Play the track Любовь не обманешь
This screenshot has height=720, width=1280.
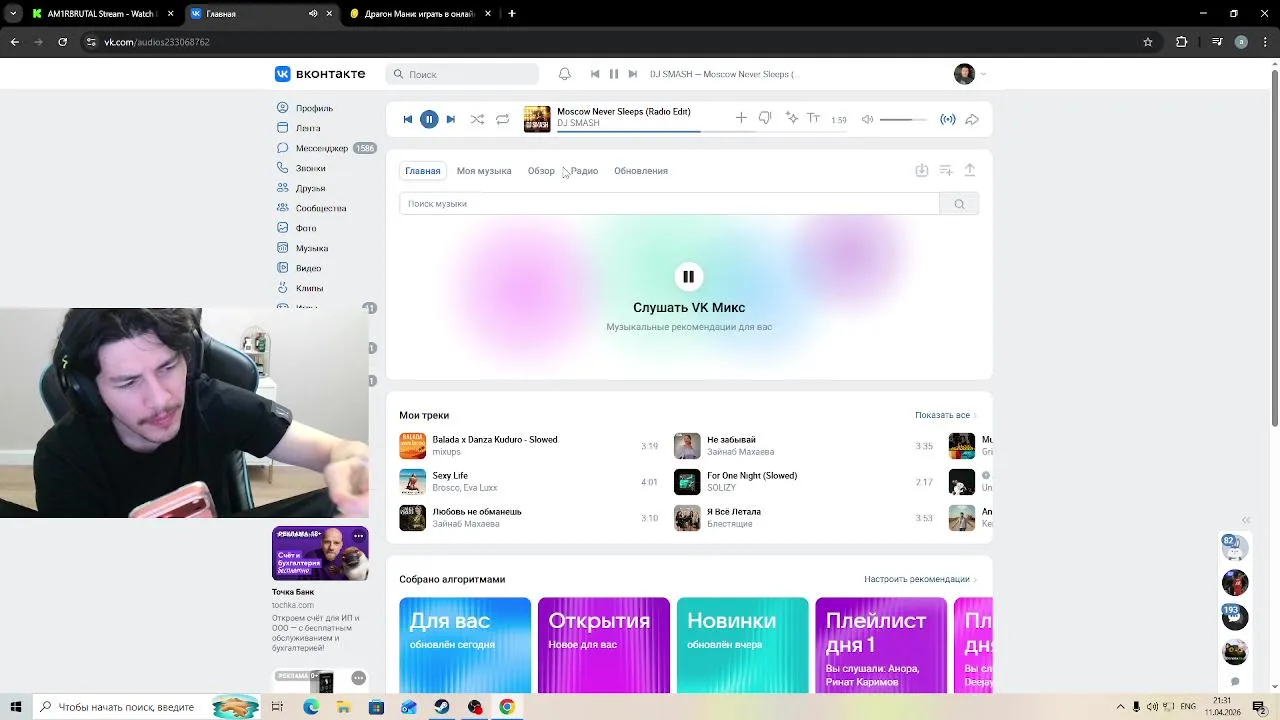(x=529, y=518)
